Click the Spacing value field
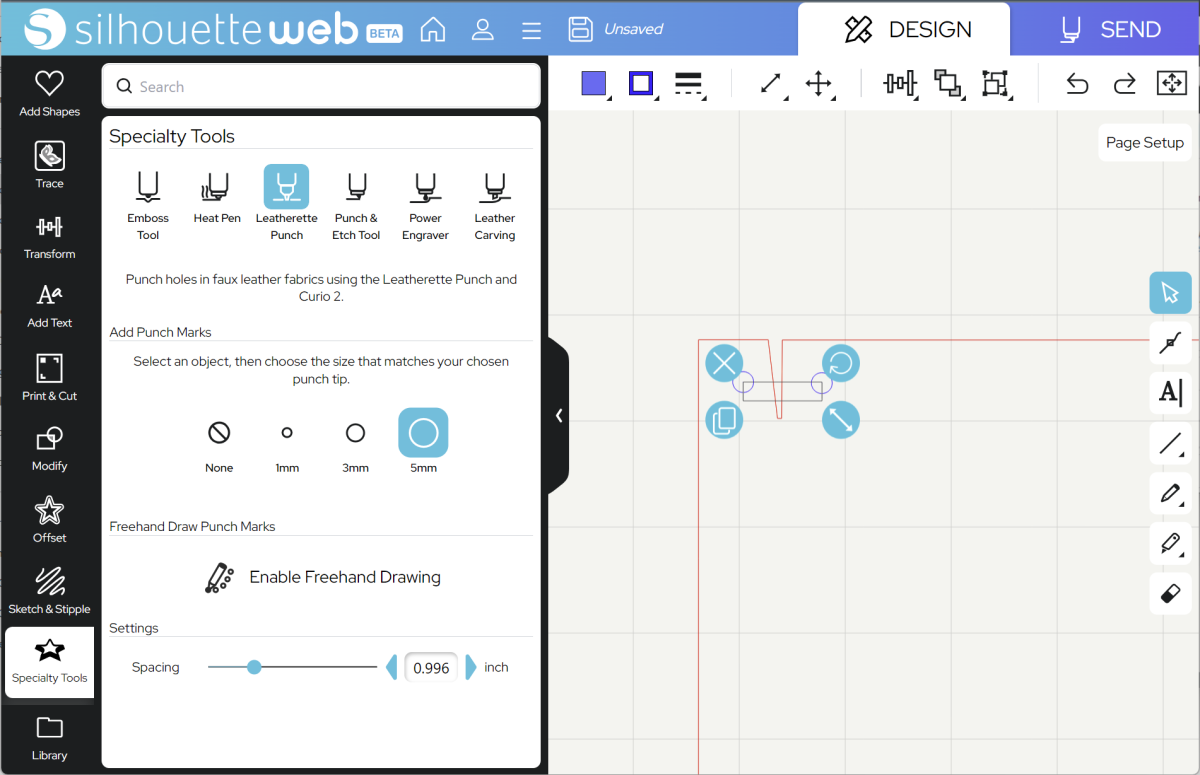This screenshot has width=1200, height=775. (431, 667)
